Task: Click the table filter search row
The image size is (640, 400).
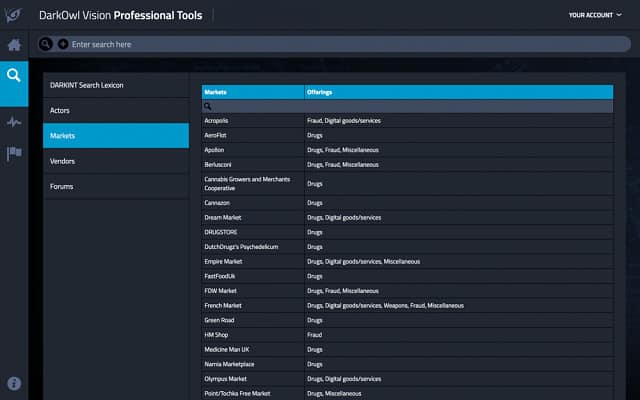Action: click(x=407, y=107)
